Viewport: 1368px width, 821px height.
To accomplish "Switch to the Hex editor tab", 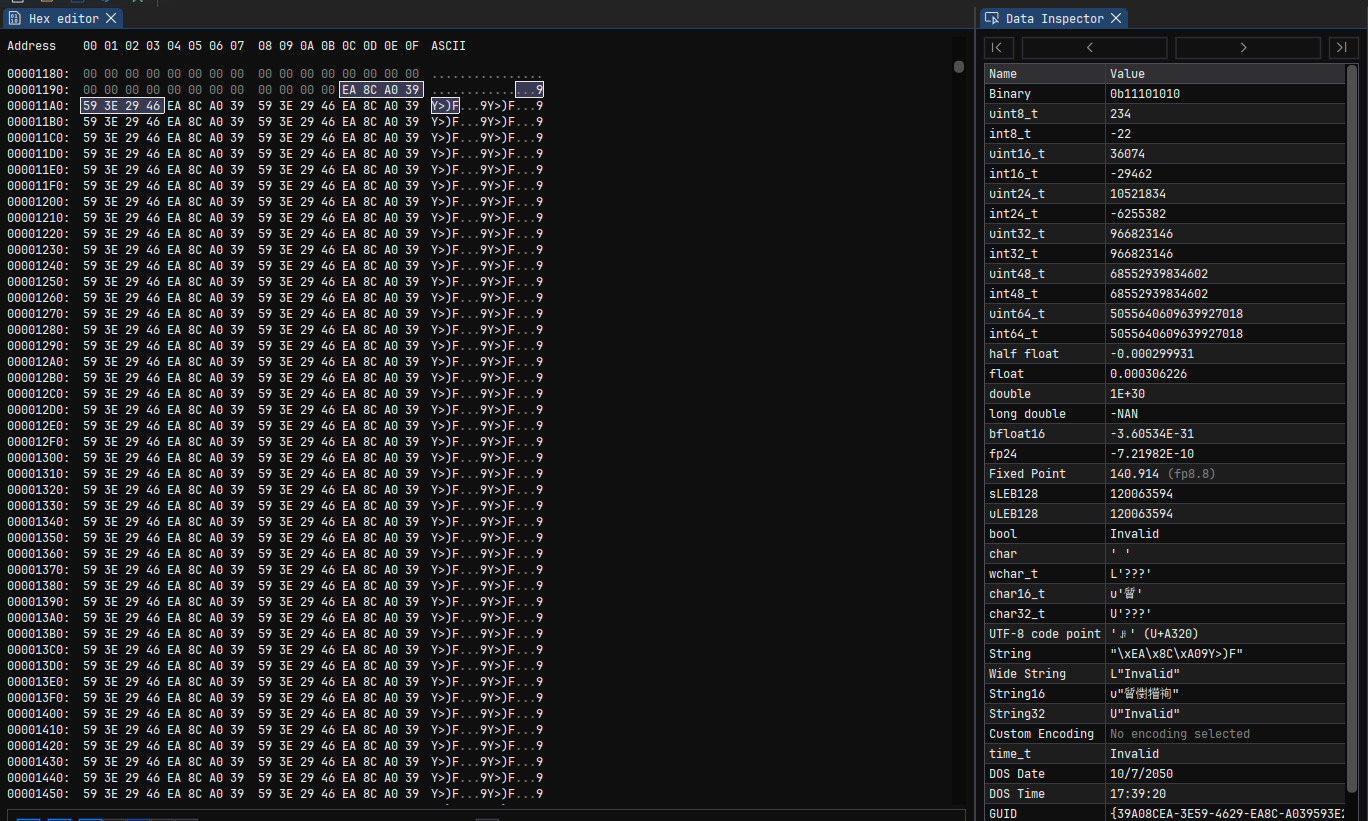I will click(x=62, y=17).
